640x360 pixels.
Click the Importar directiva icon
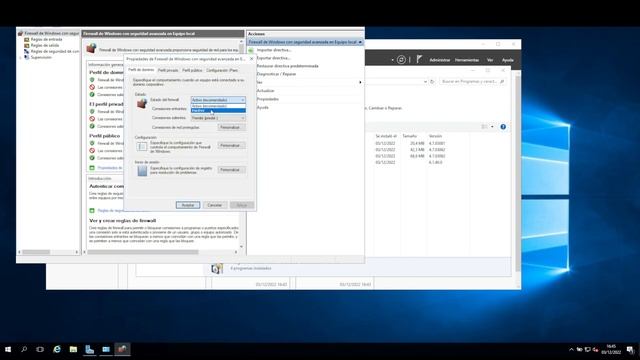(x=251, y=50)
